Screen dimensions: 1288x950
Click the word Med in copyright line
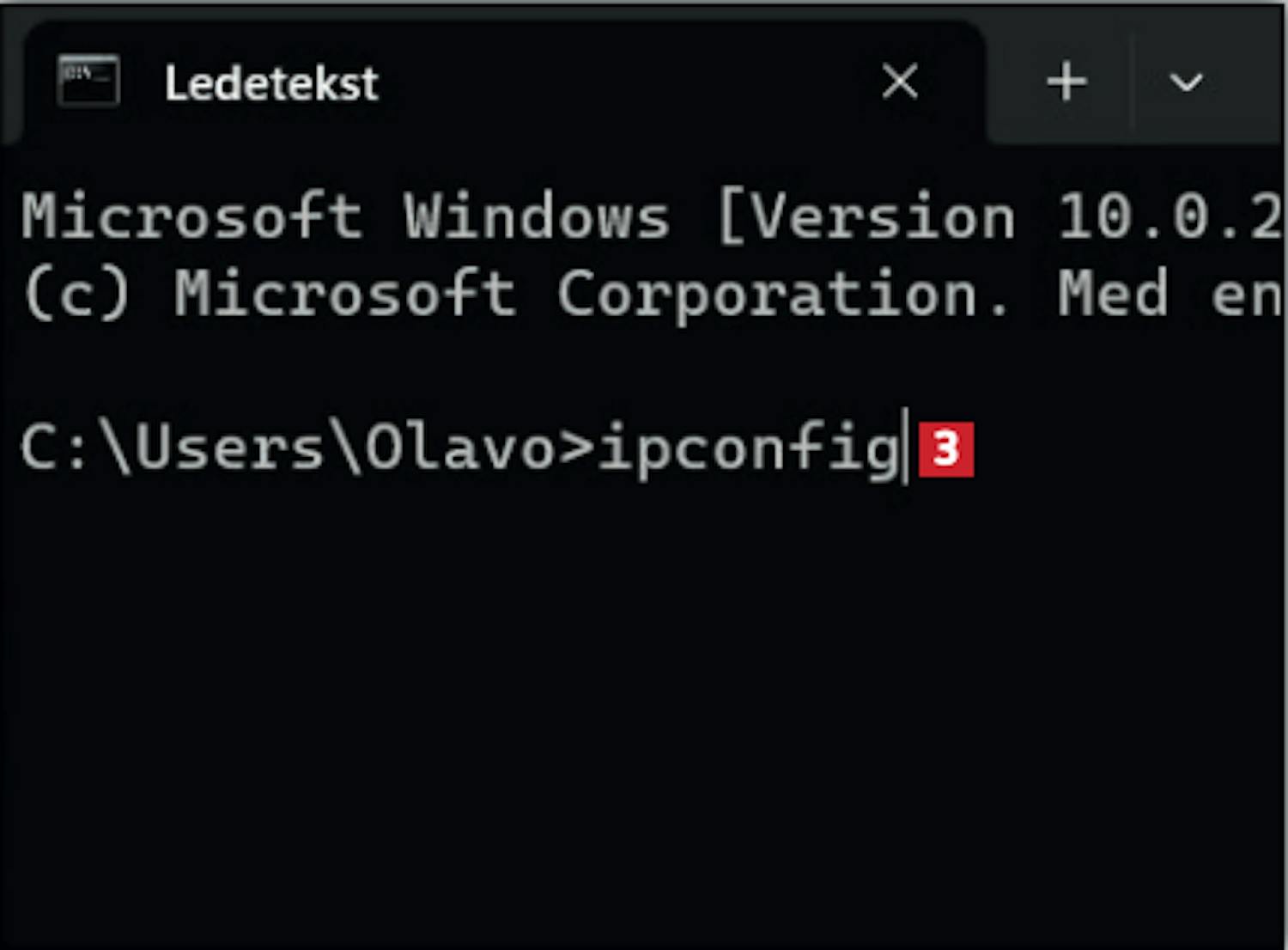coord(1113,293)
